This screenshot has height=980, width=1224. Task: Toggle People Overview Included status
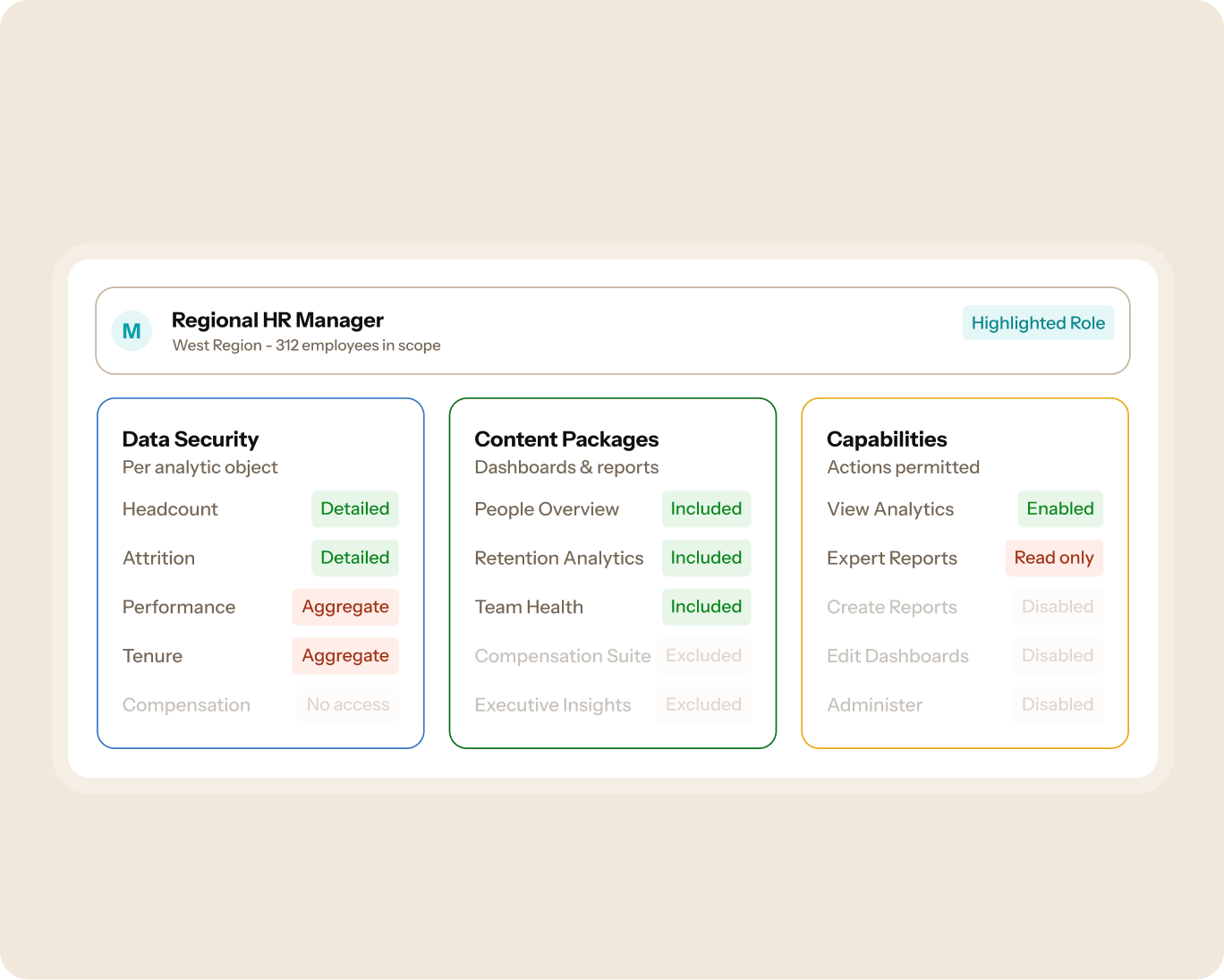[706, 509]
